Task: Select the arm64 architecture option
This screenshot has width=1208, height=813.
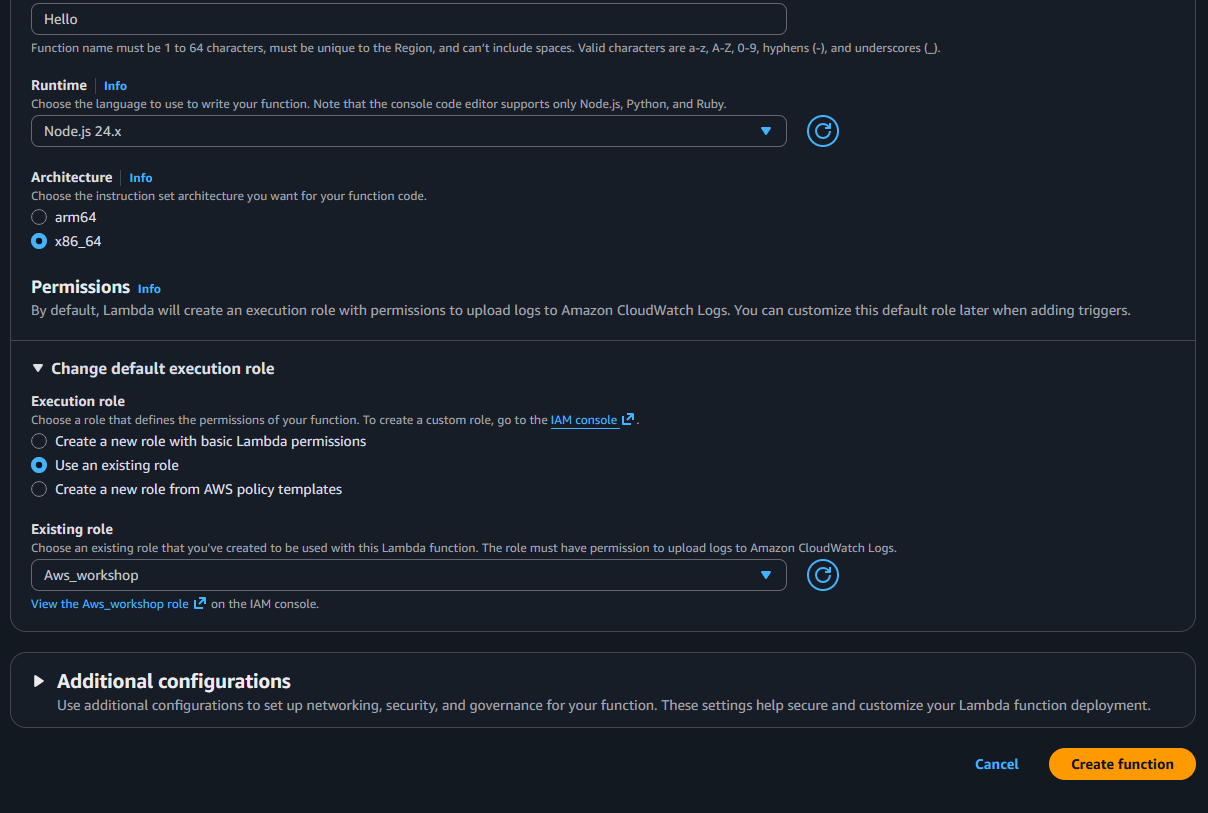Action: [x=39, y=217]
